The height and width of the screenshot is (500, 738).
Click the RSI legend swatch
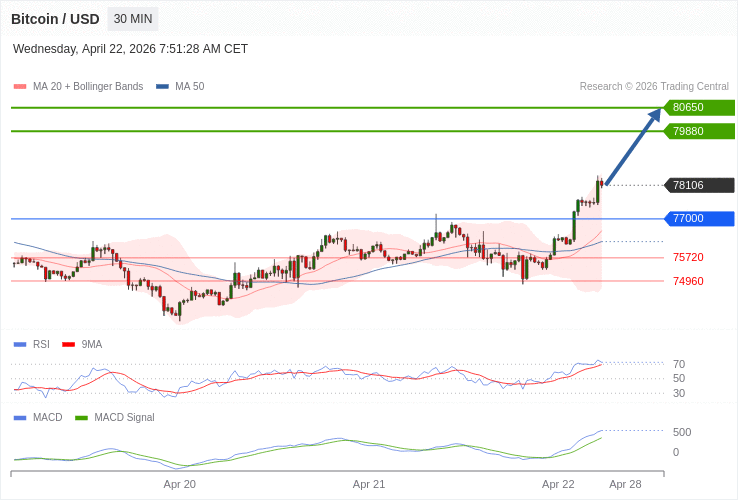tap(20, 345)
